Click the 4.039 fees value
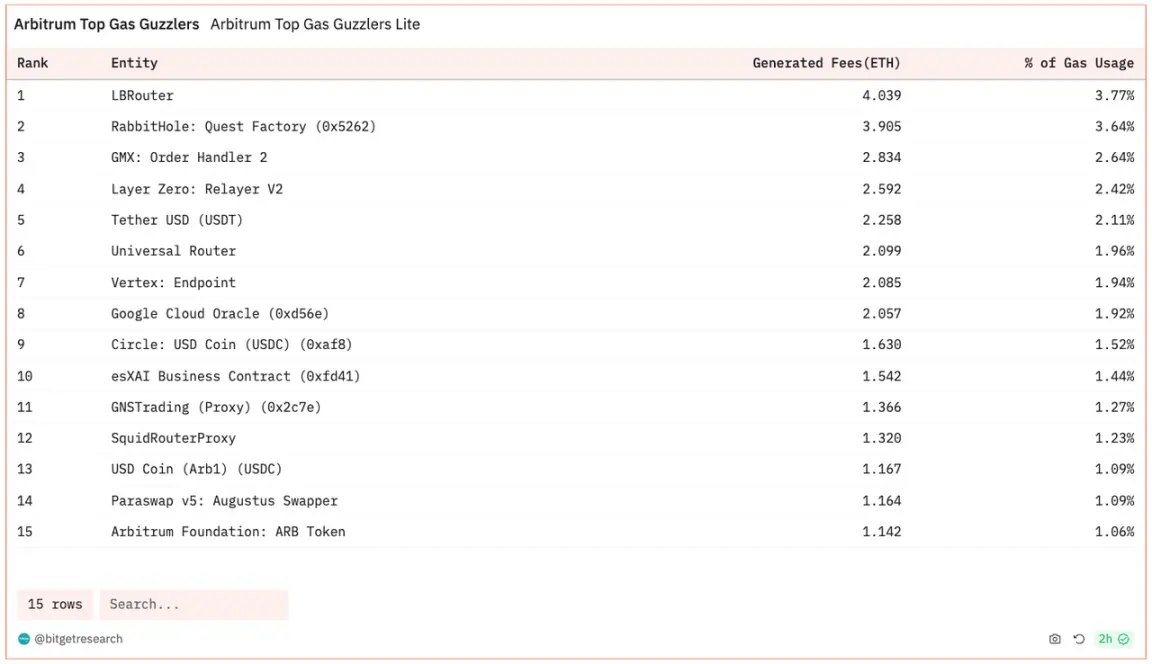Image resolution: width=1152 pixels, height=664 pixels. (x=882, y=95)
